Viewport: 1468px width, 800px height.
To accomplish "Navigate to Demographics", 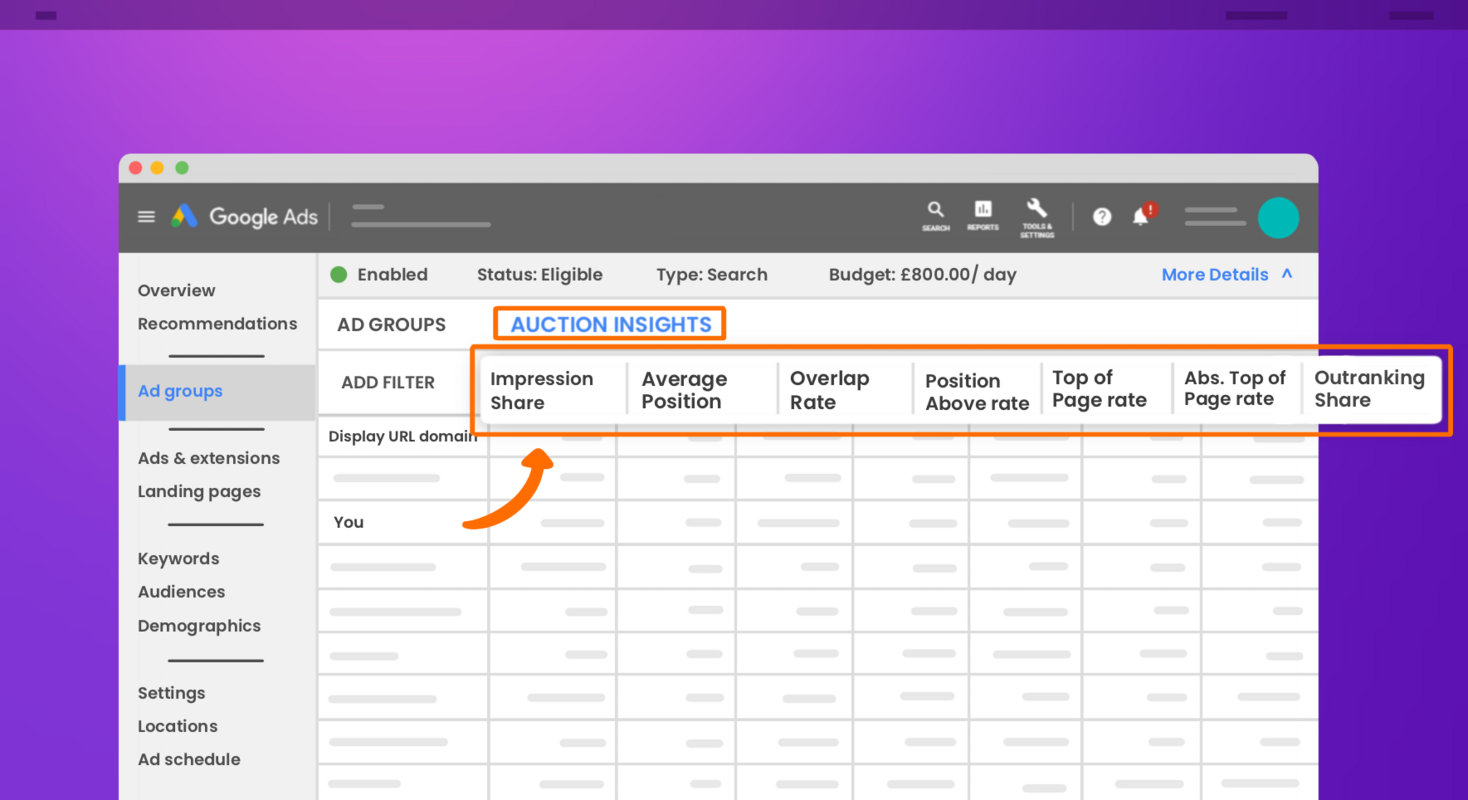I will coord(199,625).
